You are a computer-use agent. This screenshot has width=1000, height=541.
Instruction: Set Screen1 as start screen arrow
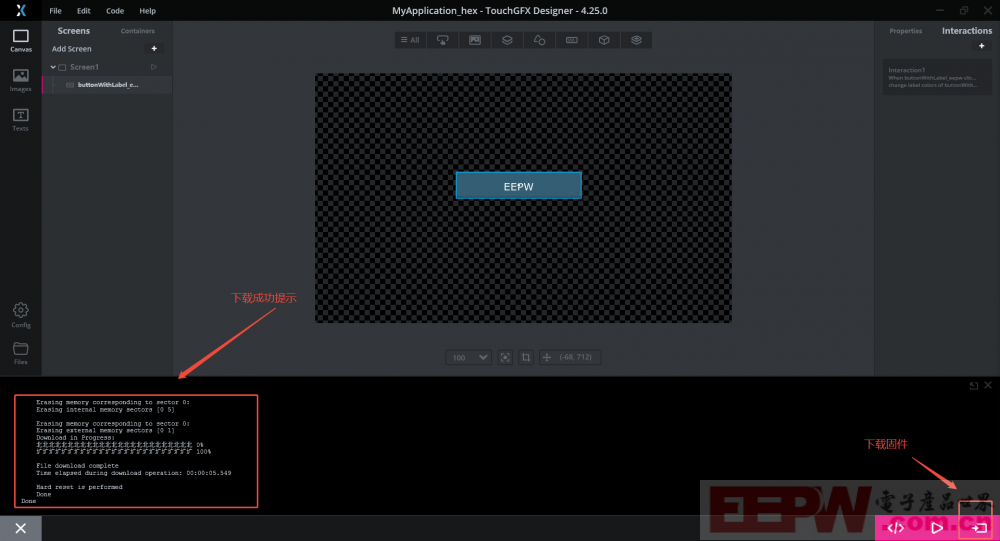click(154, 67)
